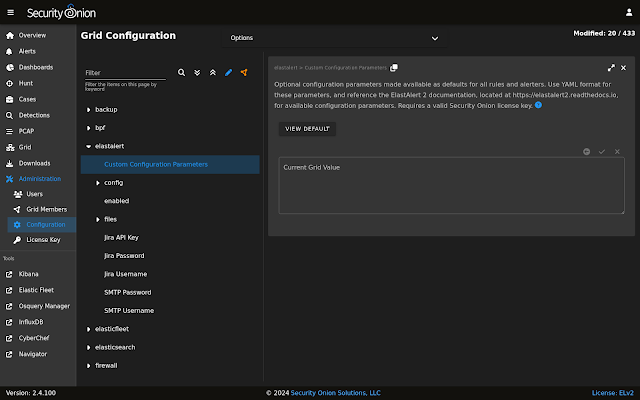
Task: Close the setting detail panel
Action: coord(623,68)
